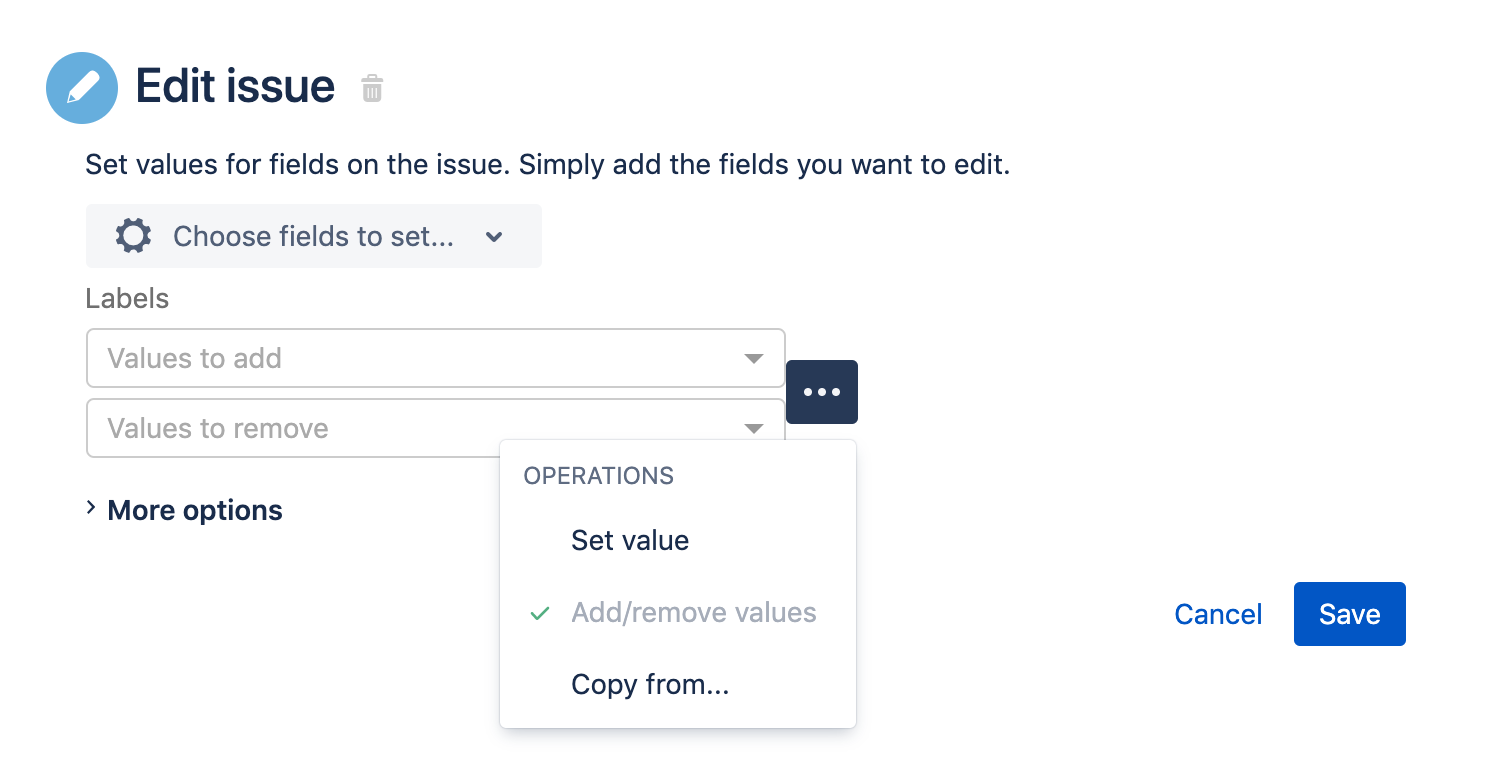Click the blue pencil Edit issue icon
The height and width of the screenshot is (784, 1496).
click(x=82, y=88)
